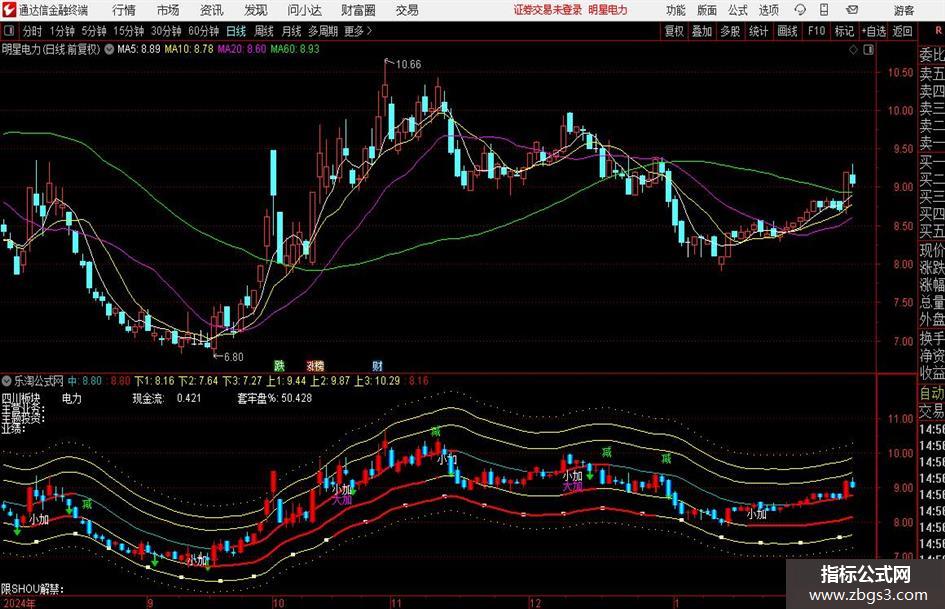The height and width of the screenshot is (609, 945).
Task: Click the 返回 button
Action: click(902, 31)
